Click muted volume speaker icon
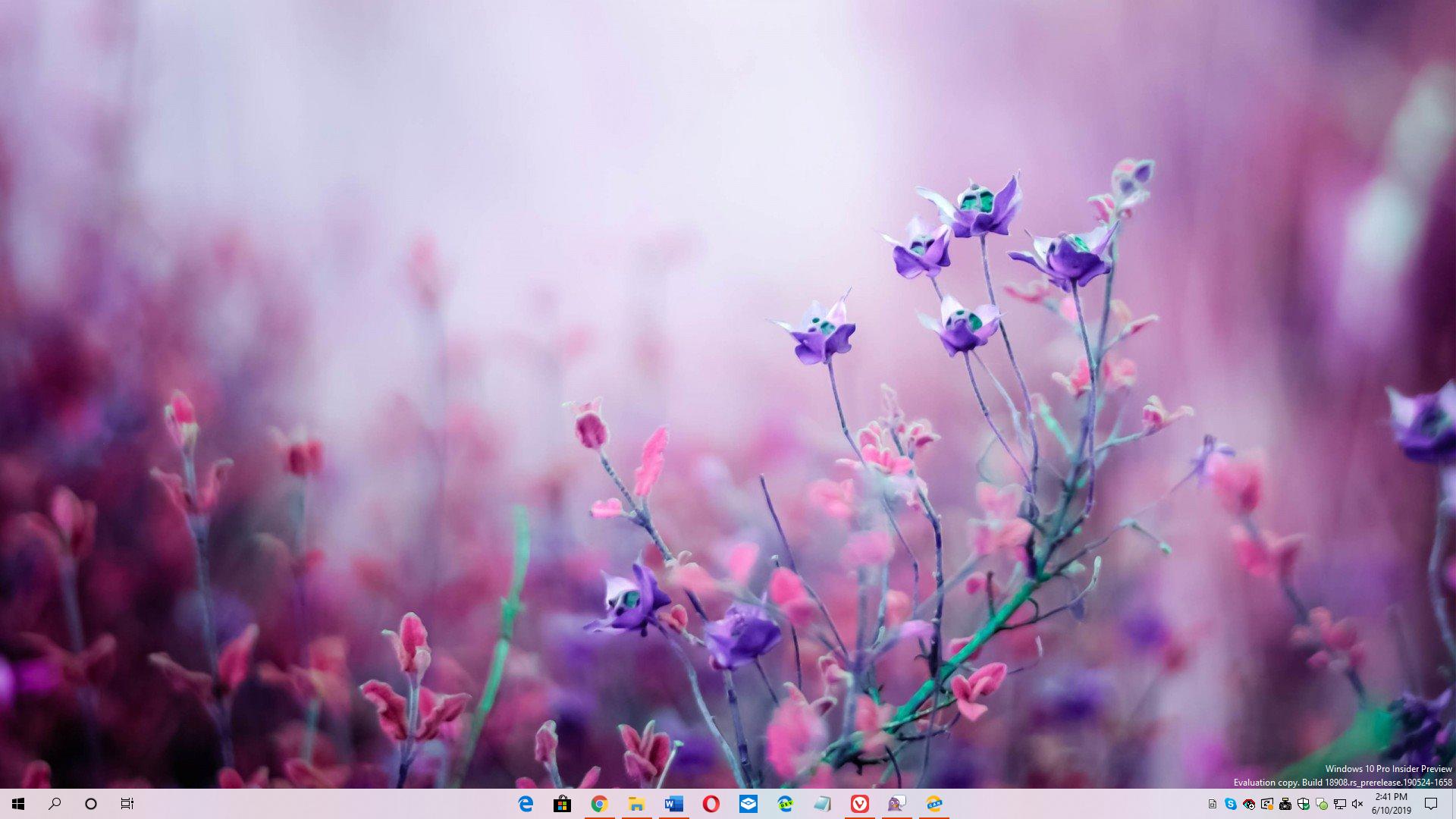The width and height of the screenshot is (1456, 819). click(1357, 804)
